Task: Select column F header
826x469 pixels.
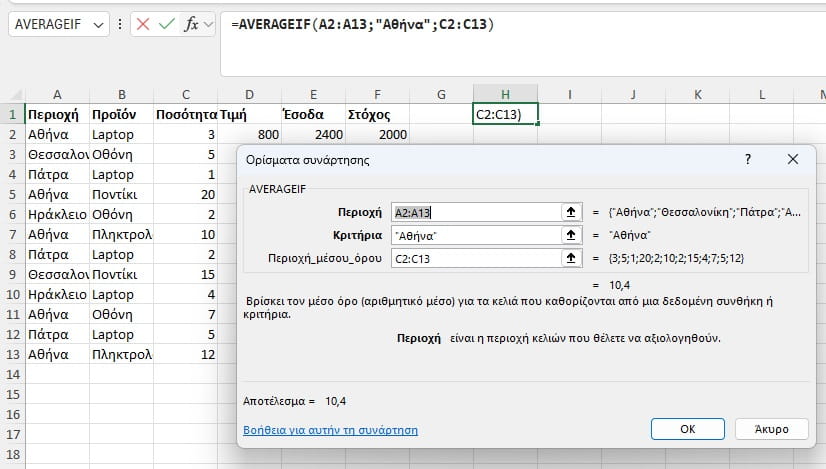Action: point(377,94)
